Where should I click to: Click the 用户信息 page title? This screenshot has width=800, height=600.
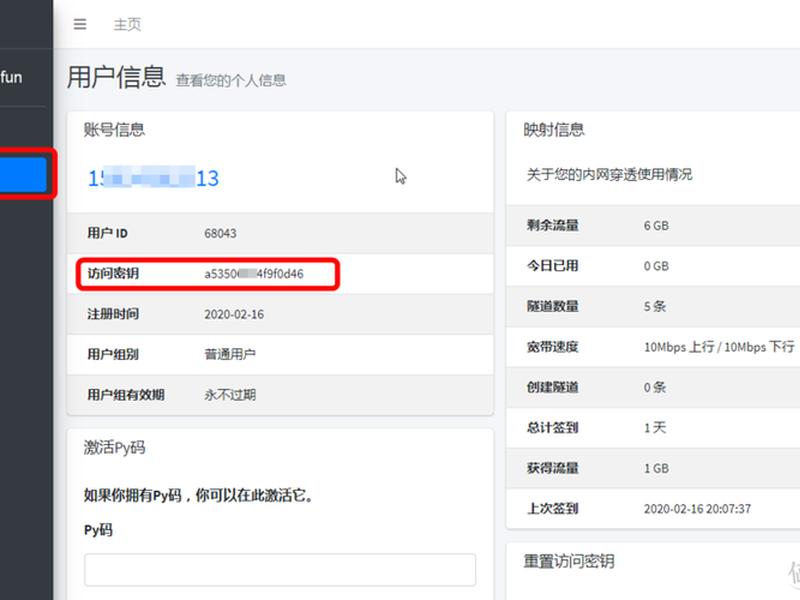[116, 77]
